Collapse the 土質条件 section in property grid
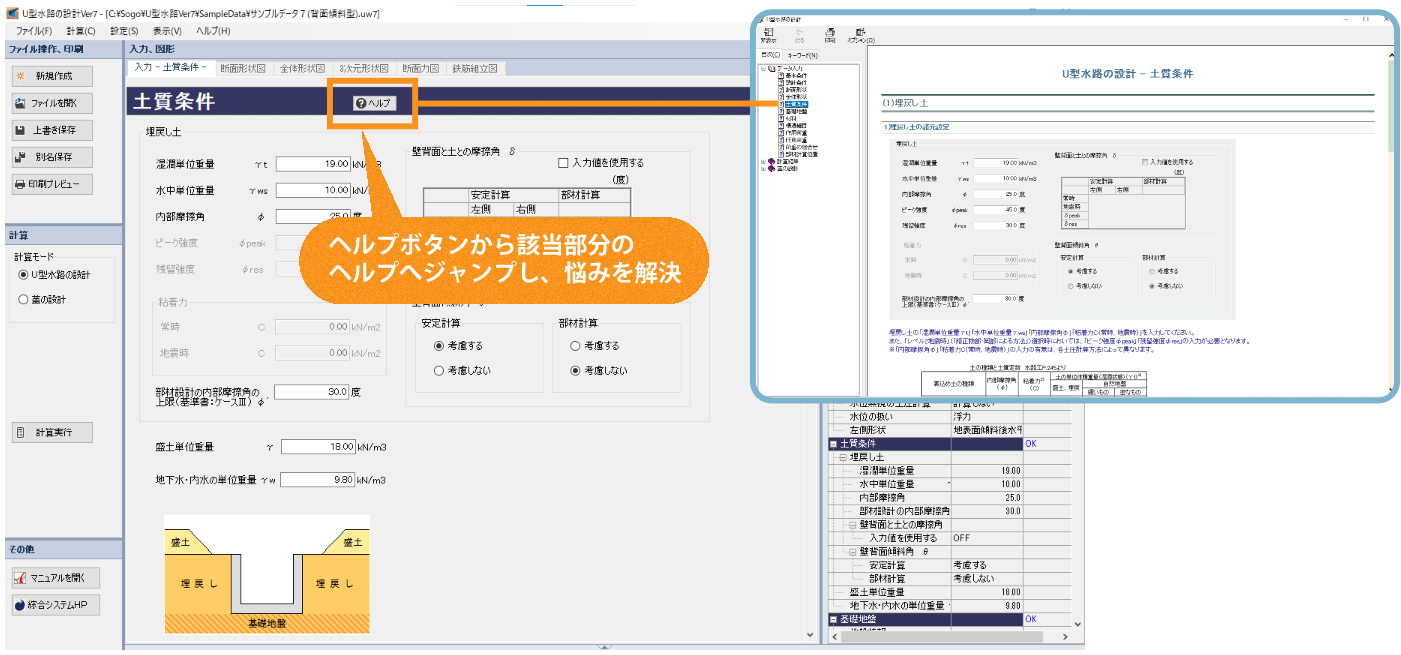Image resolution: width=1401 pixels, height=655 pixels. [833, 443]
